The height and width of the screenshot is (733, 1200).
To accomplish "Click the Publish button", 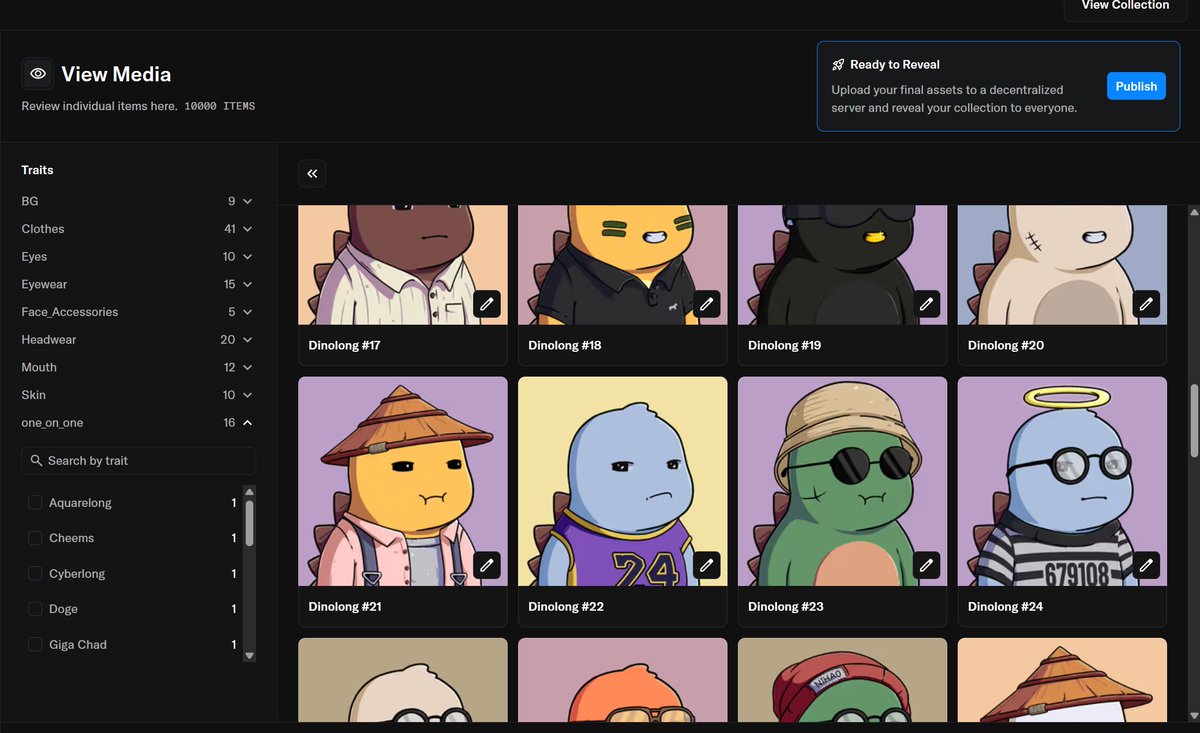I will [1136, 86].
